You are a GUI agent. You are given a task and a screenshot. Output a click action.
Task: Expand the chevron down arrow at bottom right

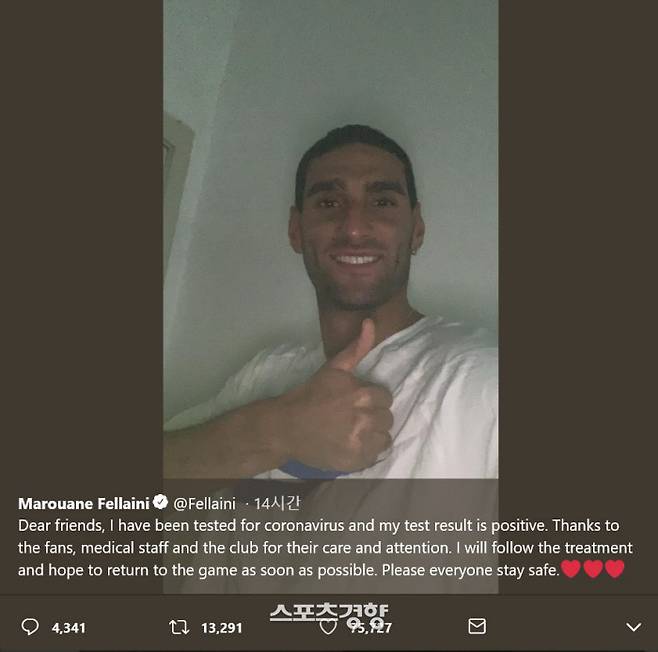633,627
